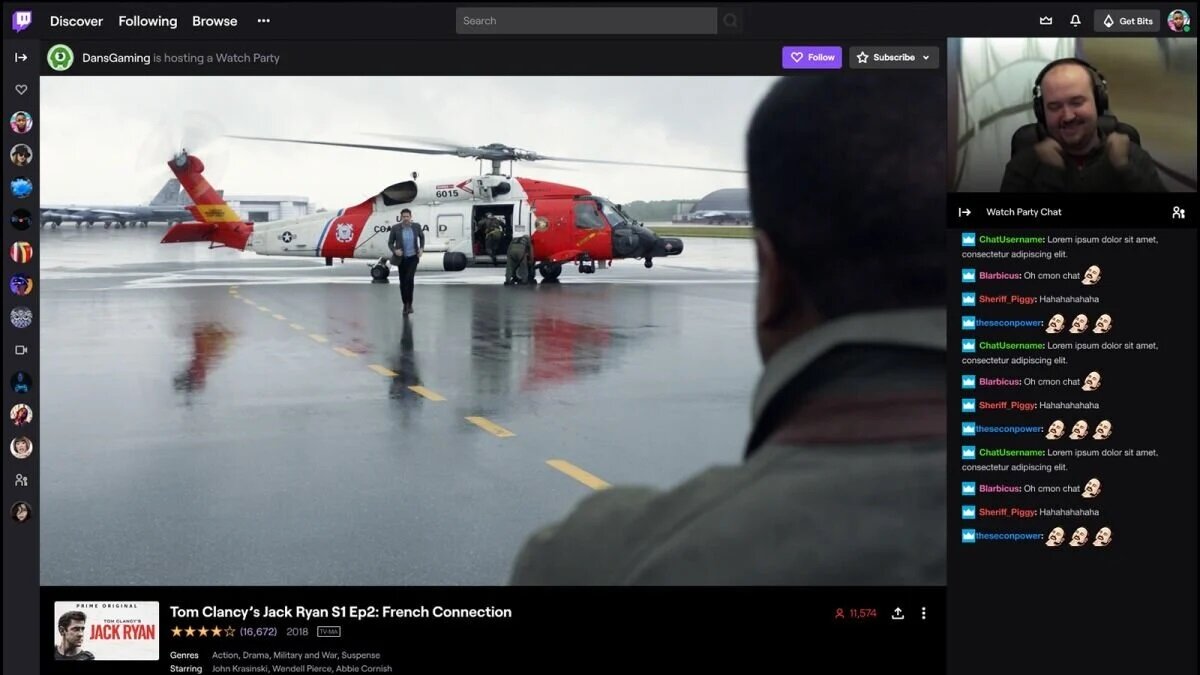Open followed channels heart icon in sidebar
The height and width of the screenshot is (675, 1200).
click(21, 90)
